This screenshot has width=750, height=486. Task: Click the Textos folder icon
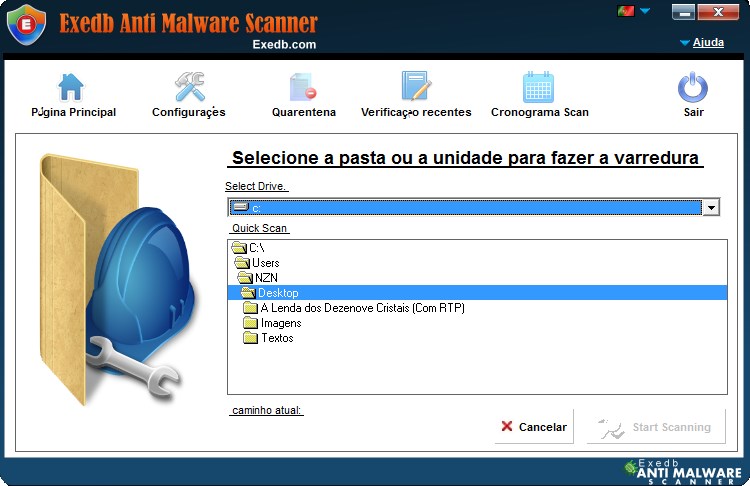pos(250,338)
